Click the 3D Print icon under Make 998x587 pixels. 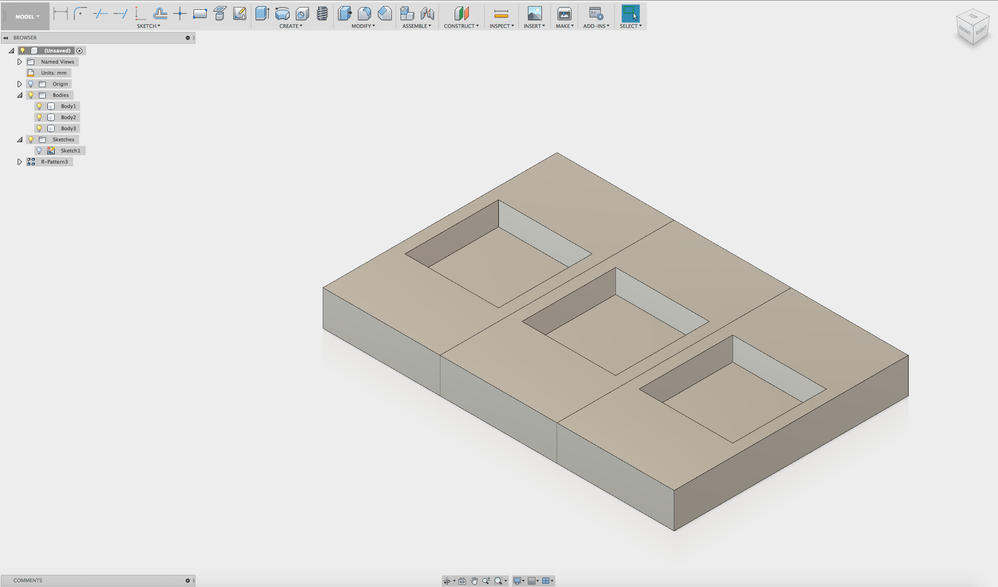[x=564, y=13]
